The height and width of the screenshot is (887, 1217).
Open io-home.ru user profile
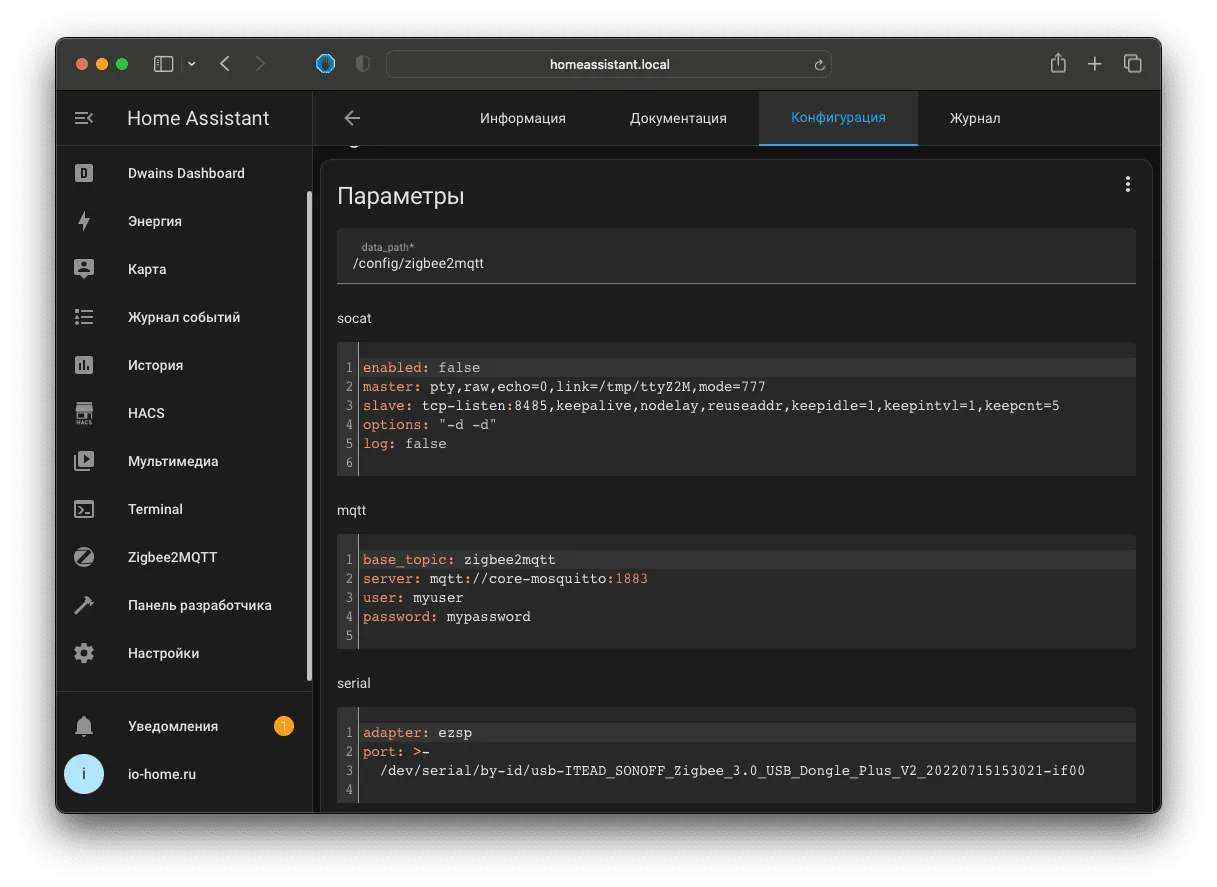pos(184,774)
